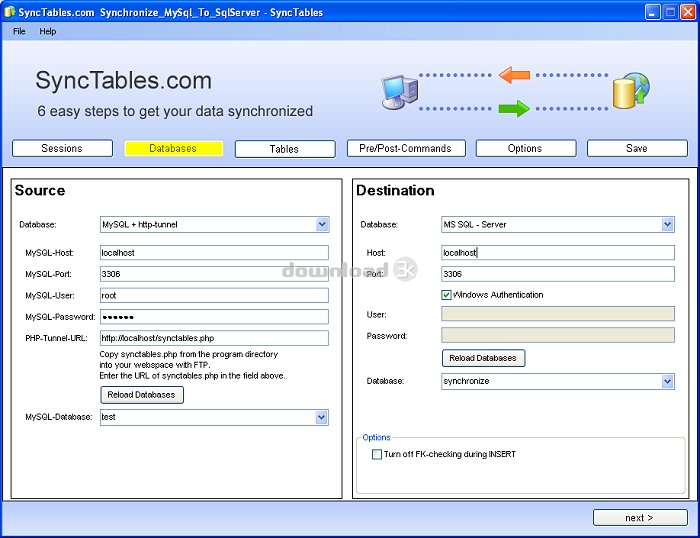Open the Help menu
700x538 pixels.
click(x=48, y=31)
